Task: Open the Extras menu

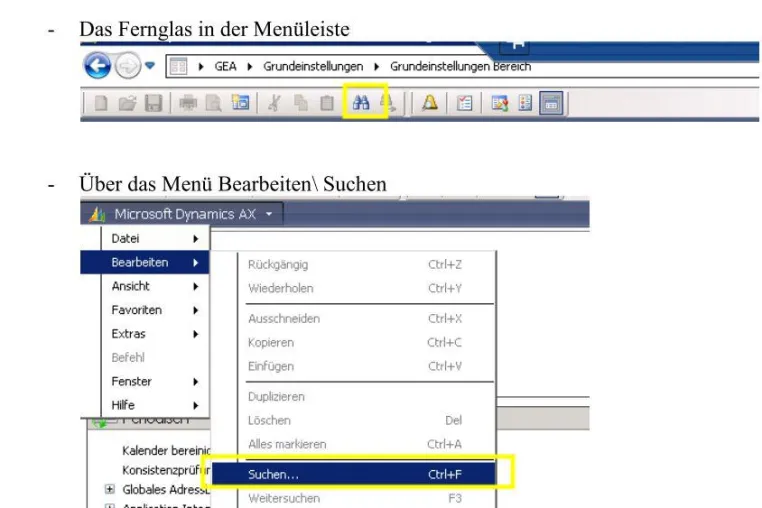Action: (156, 334)
